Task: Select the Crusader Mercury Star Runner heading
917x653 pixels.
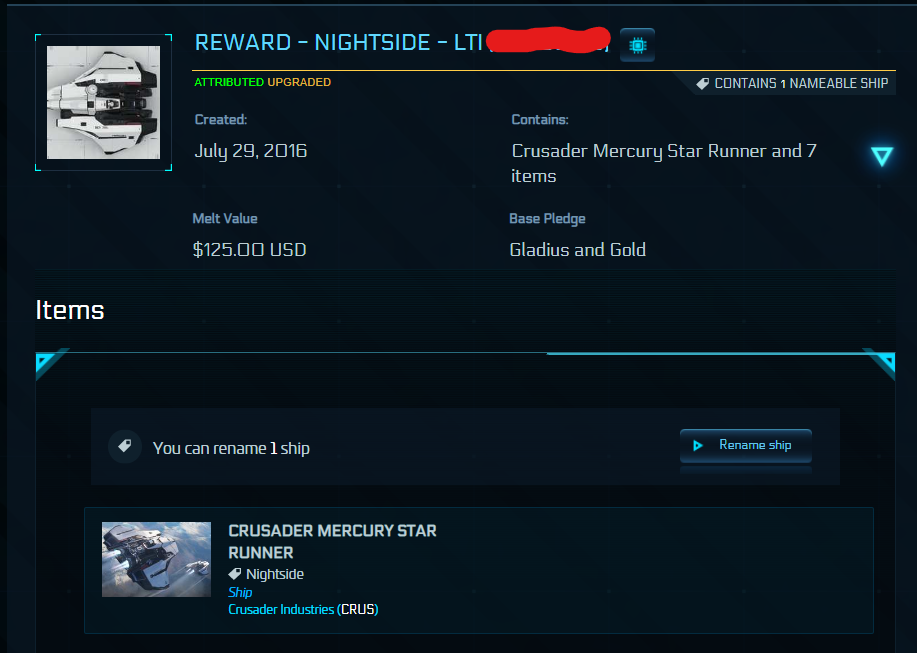Action: click(332, 541)
